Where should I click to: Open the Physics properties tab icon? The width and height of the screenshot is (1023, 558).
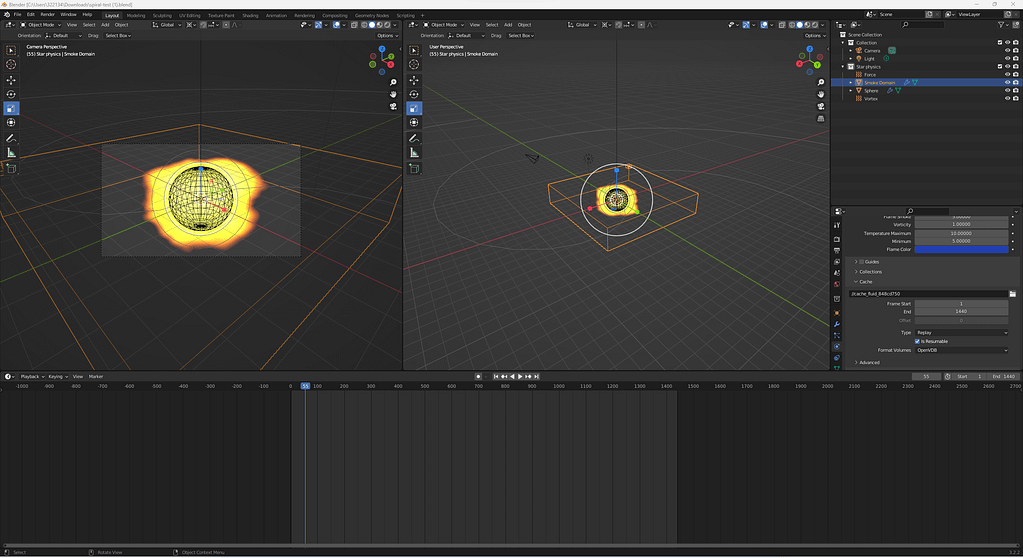click(x=836, y=346)
